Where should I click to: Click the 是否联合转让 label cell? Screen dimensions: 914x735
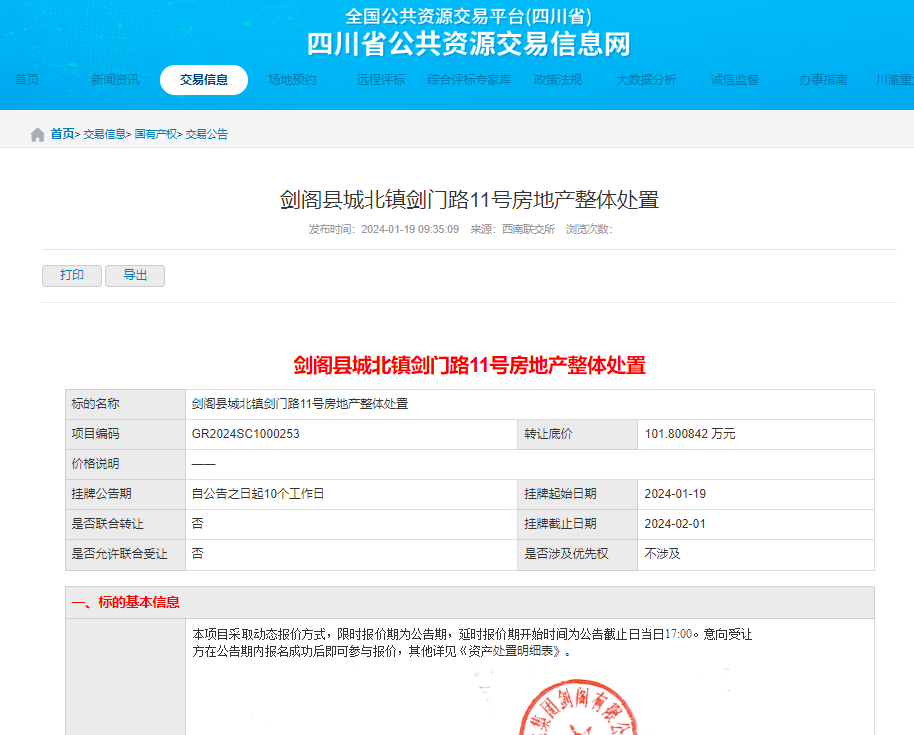click(x=125, y=524)
